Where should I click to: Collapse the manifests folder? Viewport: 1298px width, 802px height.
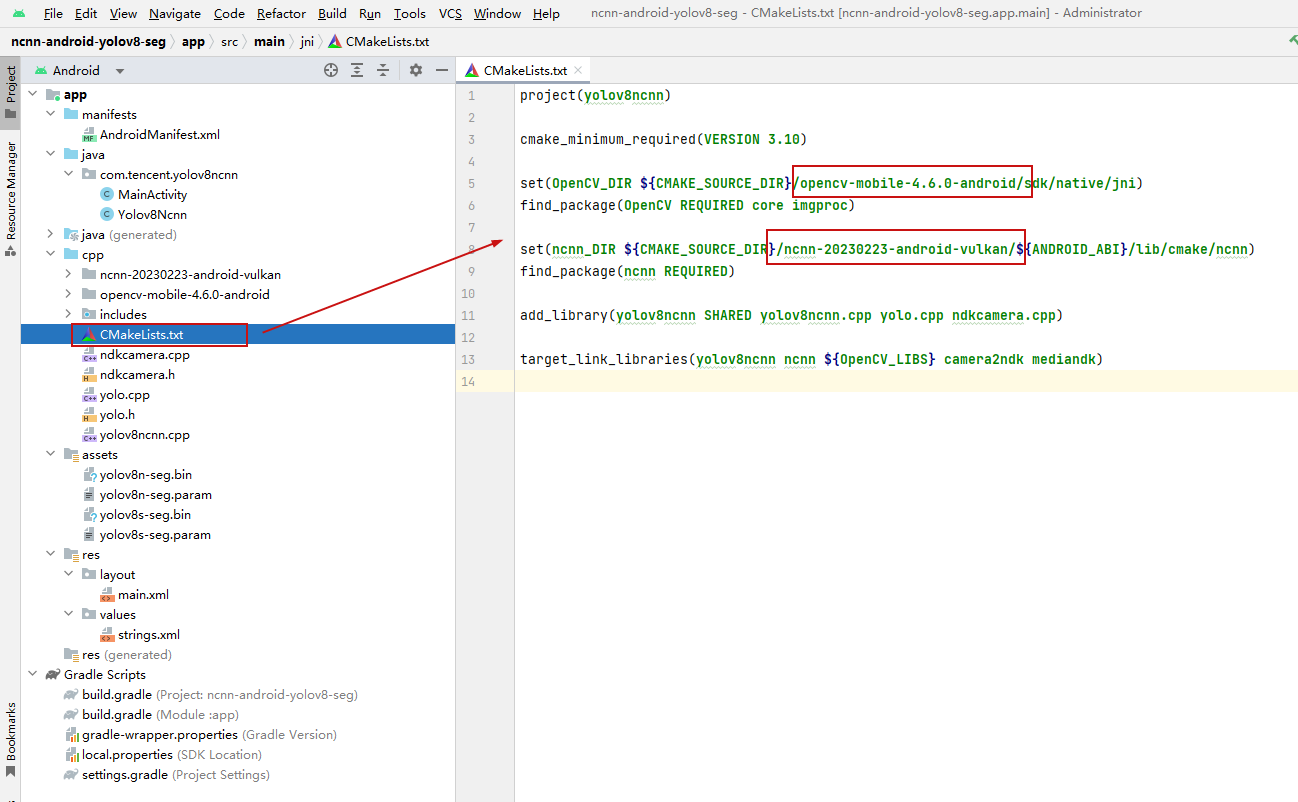[51, 114]
